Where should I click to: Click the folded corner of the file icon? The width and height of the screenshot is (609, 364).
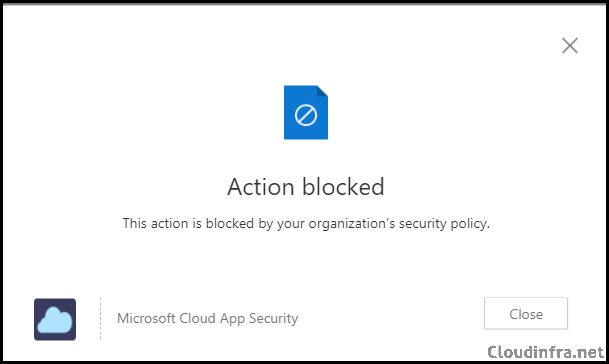322,91
